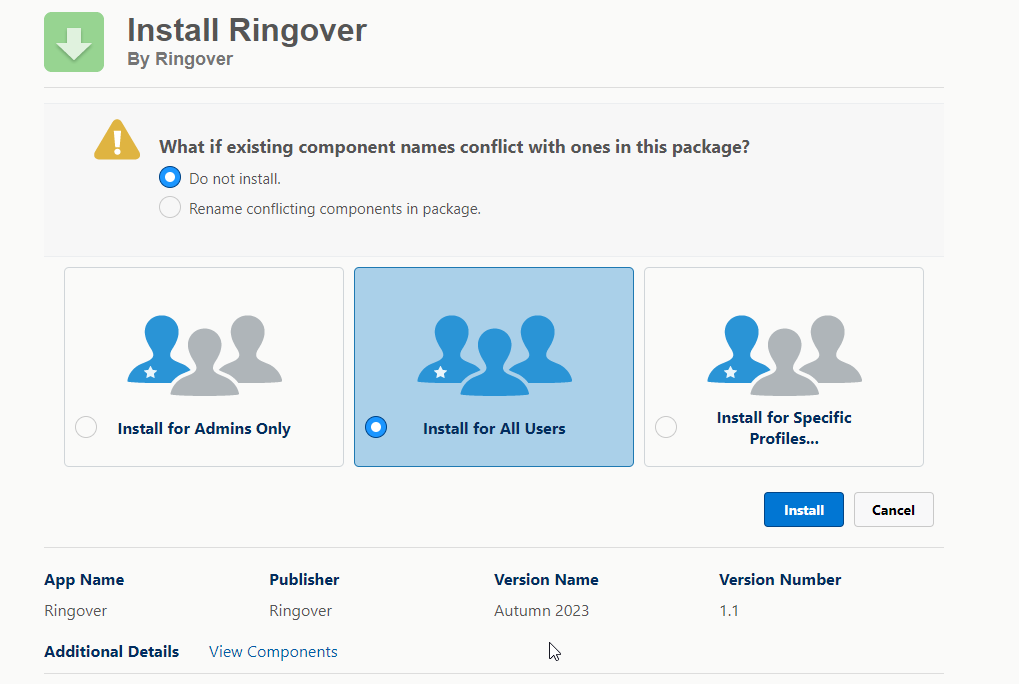Open the View Components link
The width and height of the screenshot is (1019, 684).
click(272, 651)
